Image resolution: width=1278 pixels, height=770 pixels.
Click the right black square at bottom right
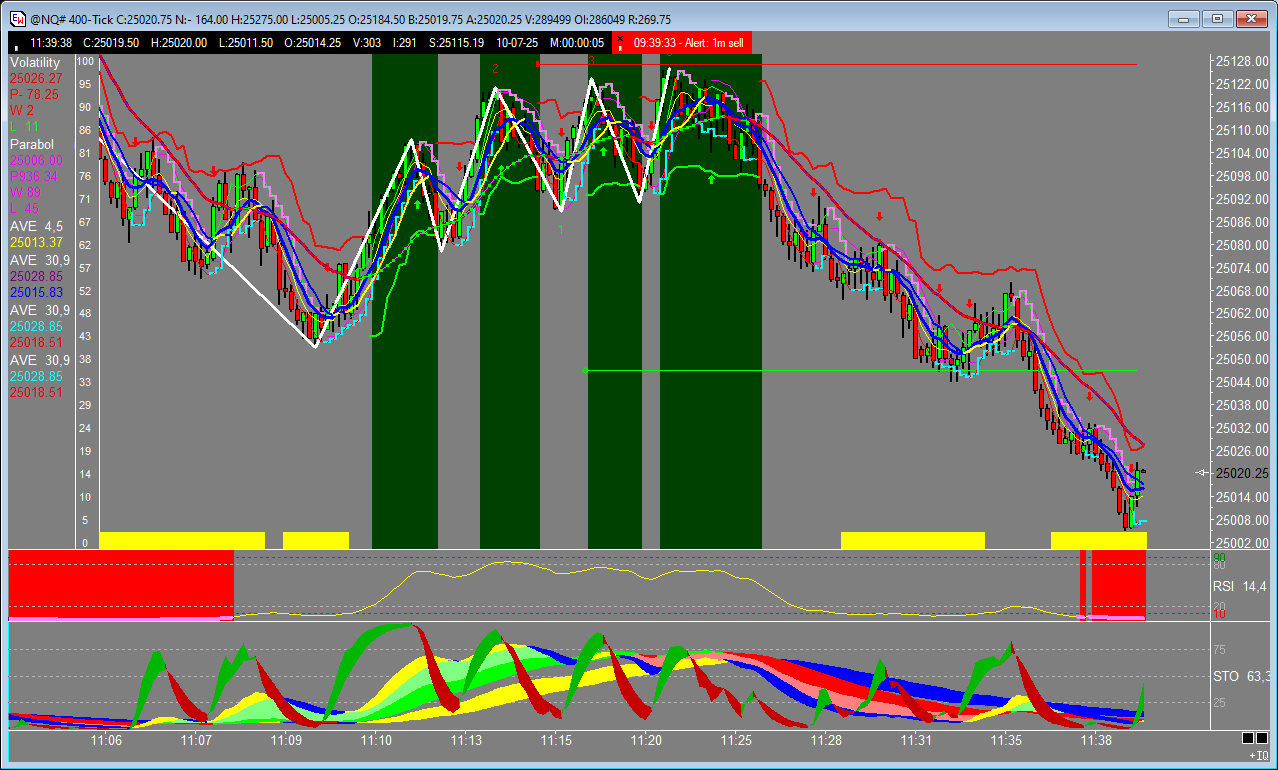(1262, 738)
